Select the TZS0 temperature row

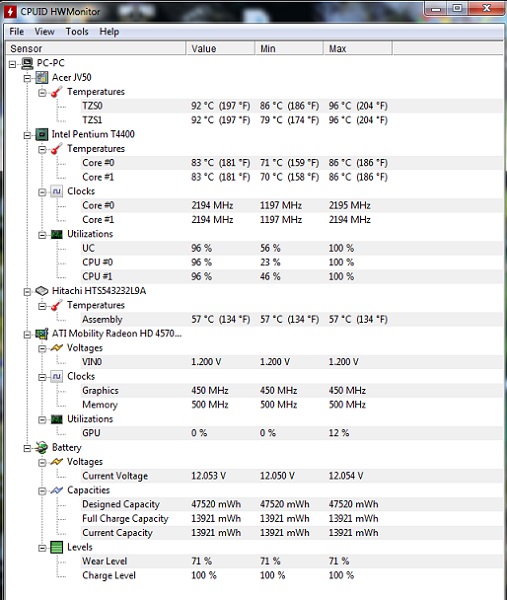[291, 106]
